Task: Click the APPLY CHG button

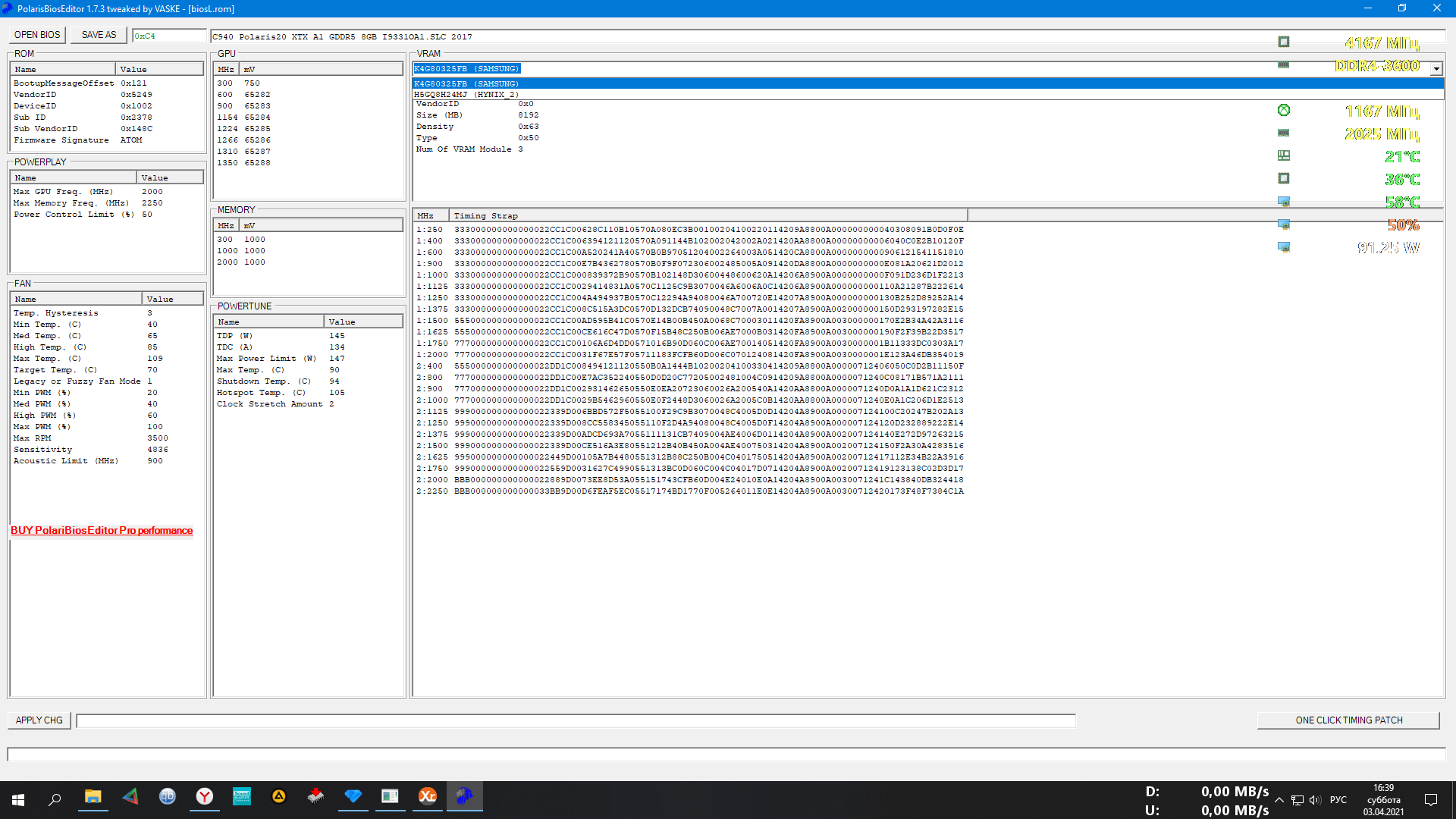Action: coord(39,720)
